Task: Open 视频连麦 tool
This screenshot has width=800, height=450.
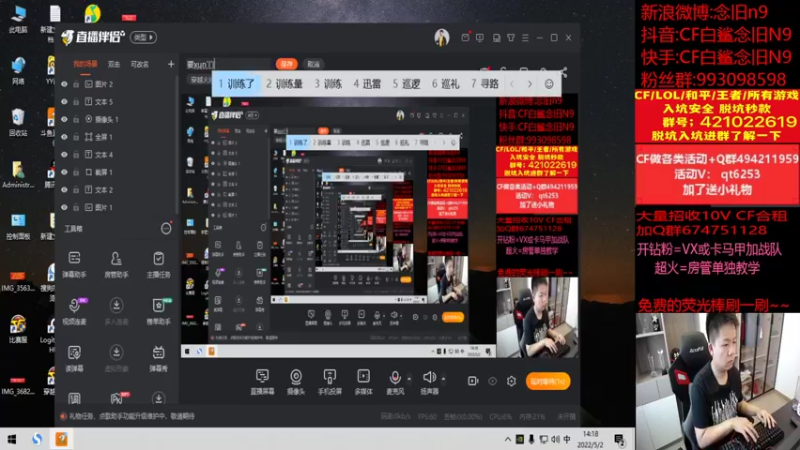Action: 74,311
